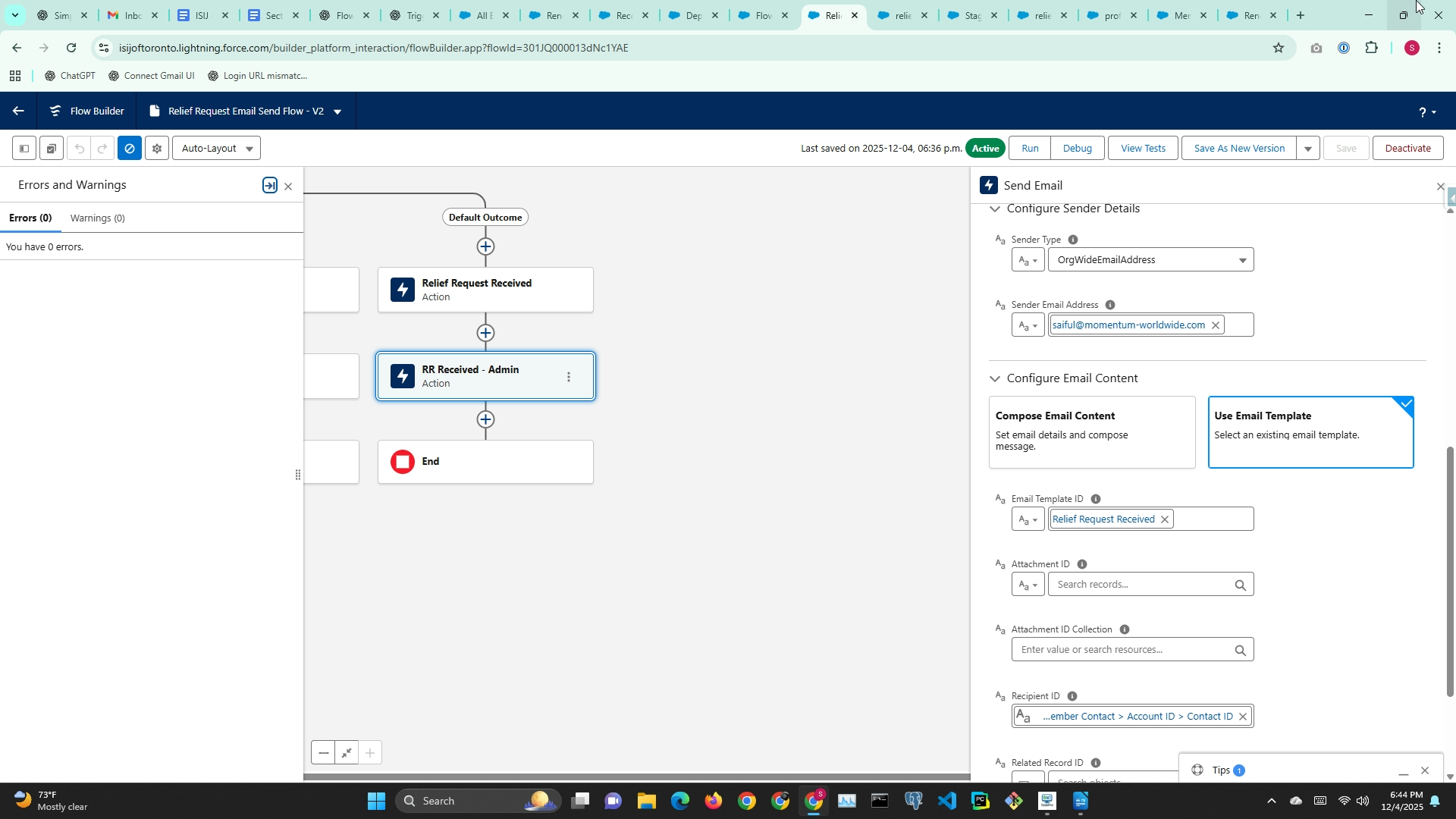Dock the Errors and Warnings panel
The width and height of the screenshot is (1456, 819).
[270, 186]
